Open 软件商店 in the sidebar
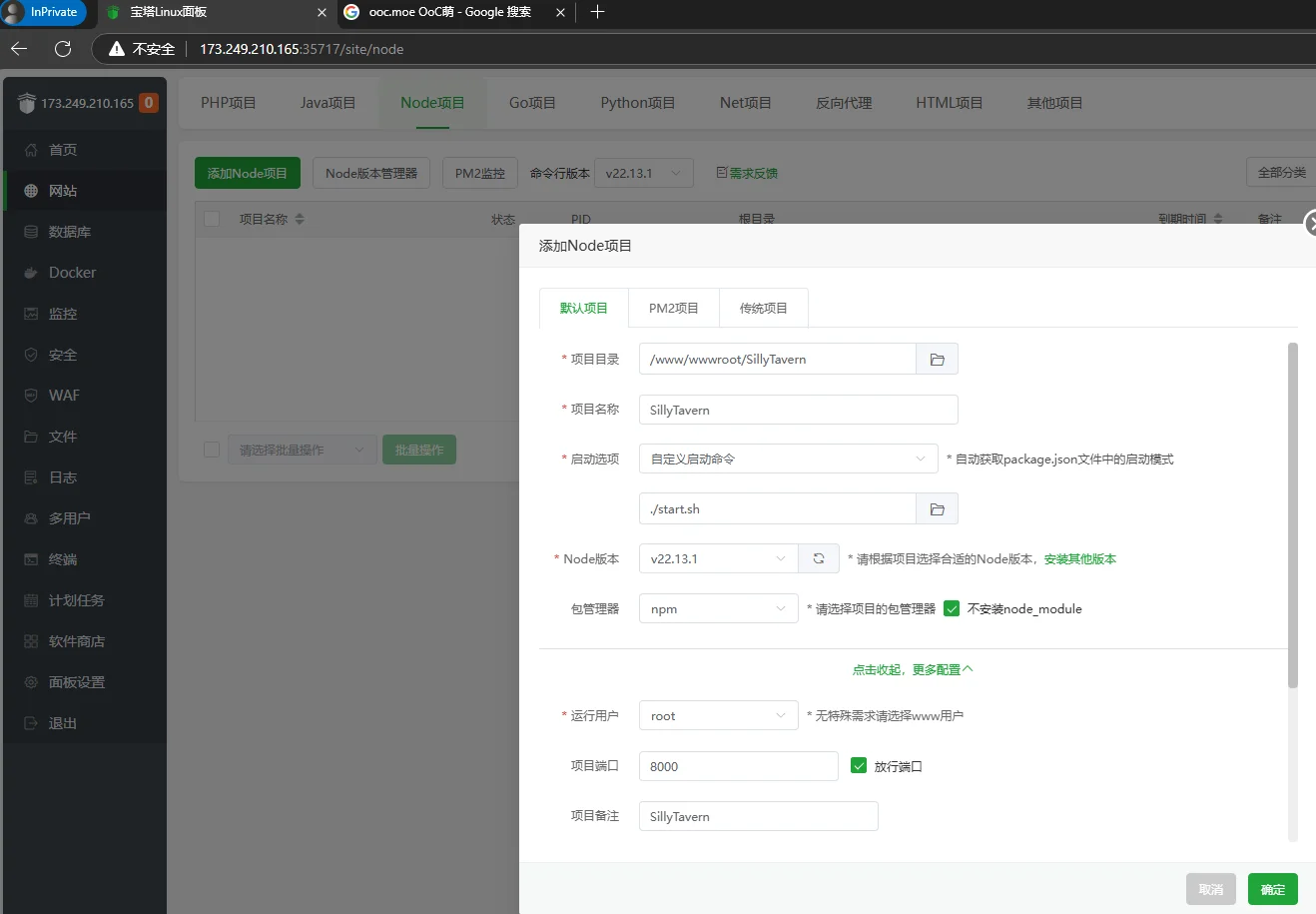 pos(76,641)
